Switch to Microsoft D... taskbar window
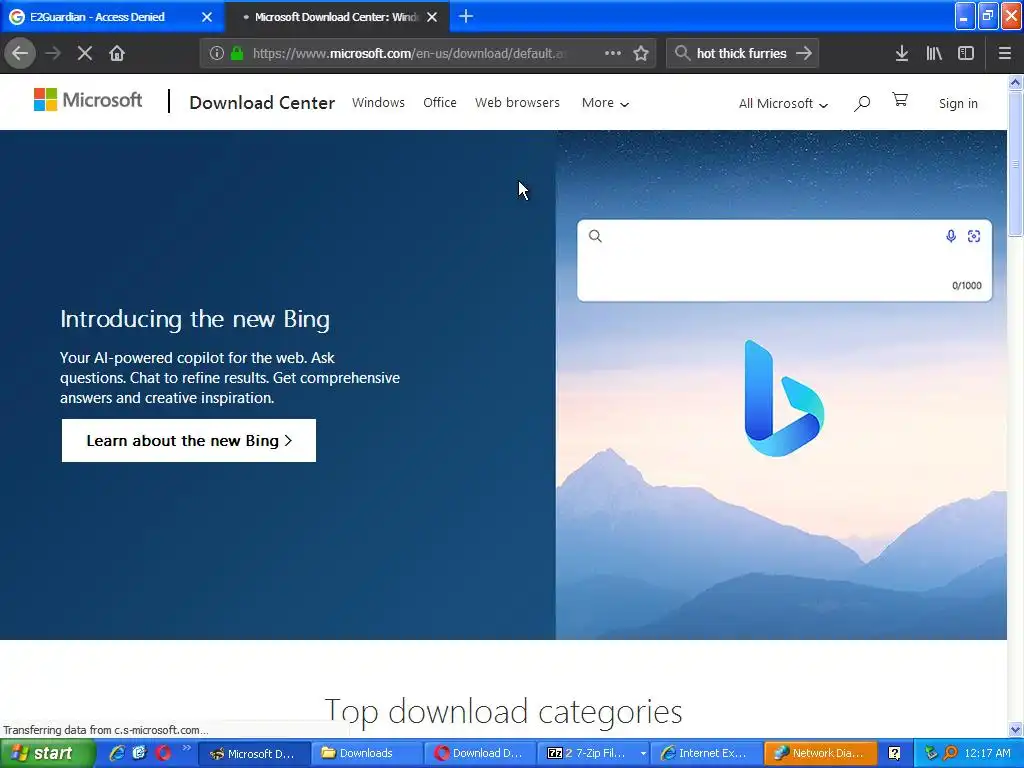 point(253,754)
